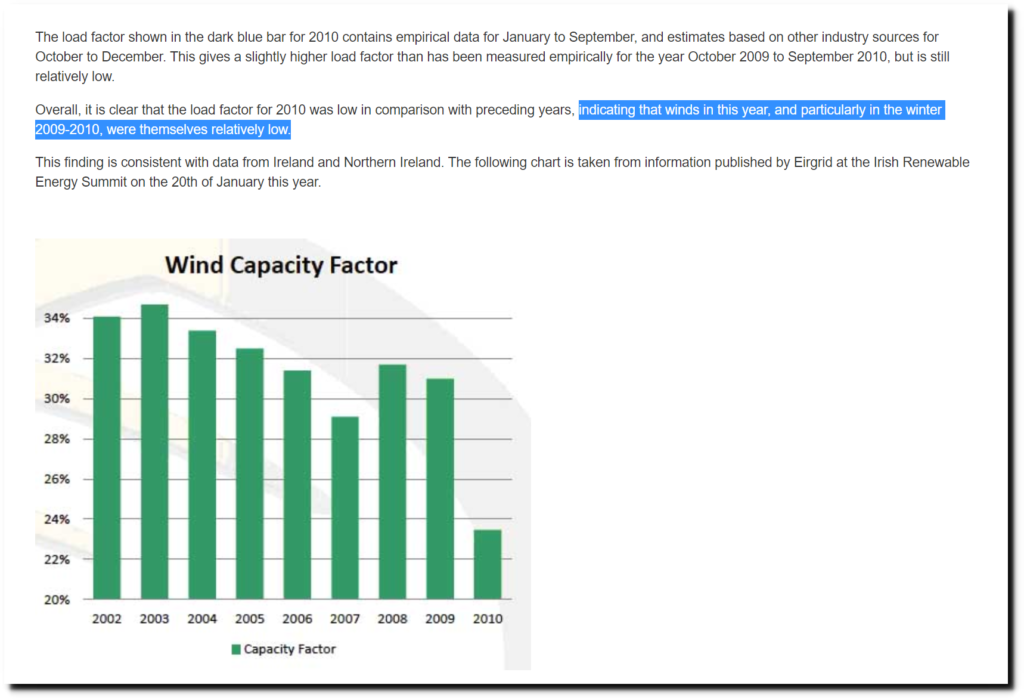The height and width of the screenshot is (700, 1024).
Task: Click the 'Capacity Factor' legend label
Action: click(x=289, y=649)
